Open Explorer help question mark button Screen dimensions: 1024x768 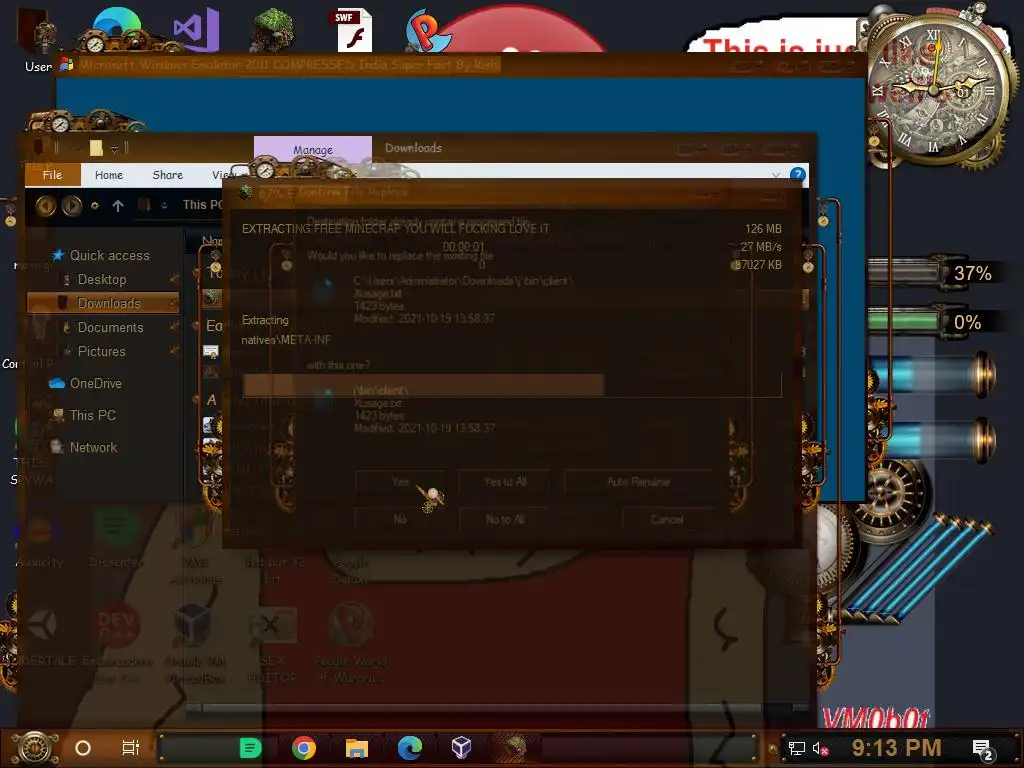797,174
